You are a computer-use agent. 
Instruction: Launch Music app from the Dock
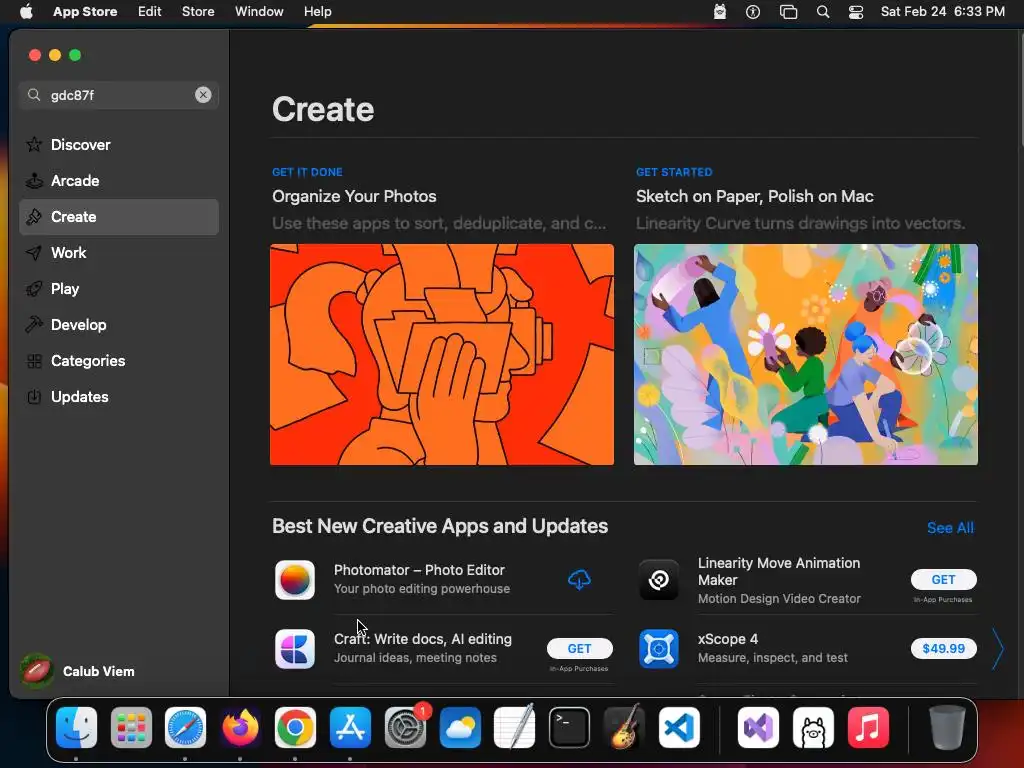tap(868, 727)
